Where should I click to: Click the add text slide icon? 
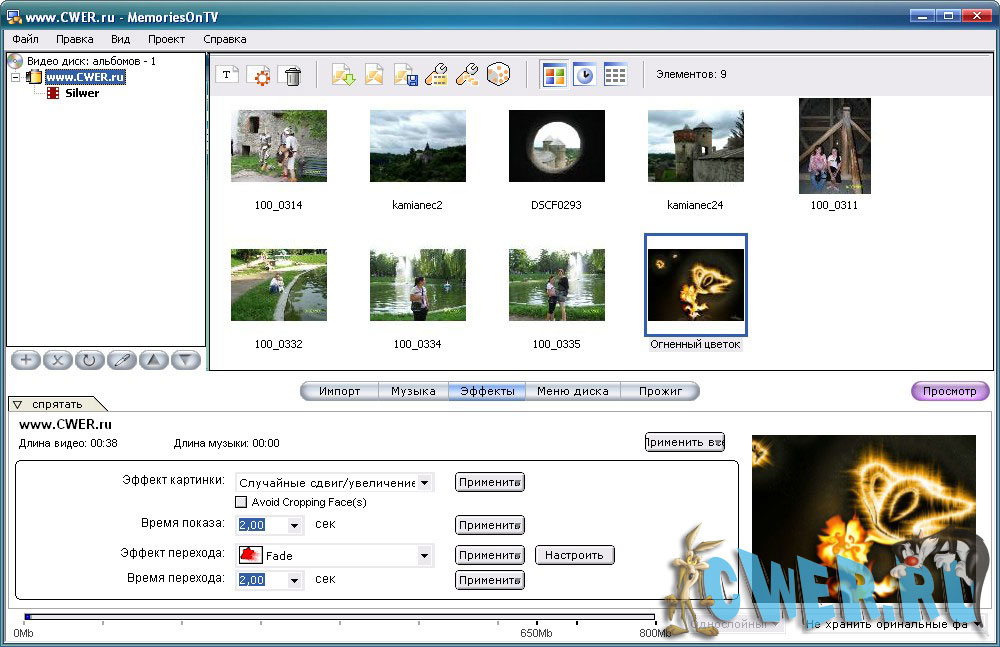[x=227, y=75]
